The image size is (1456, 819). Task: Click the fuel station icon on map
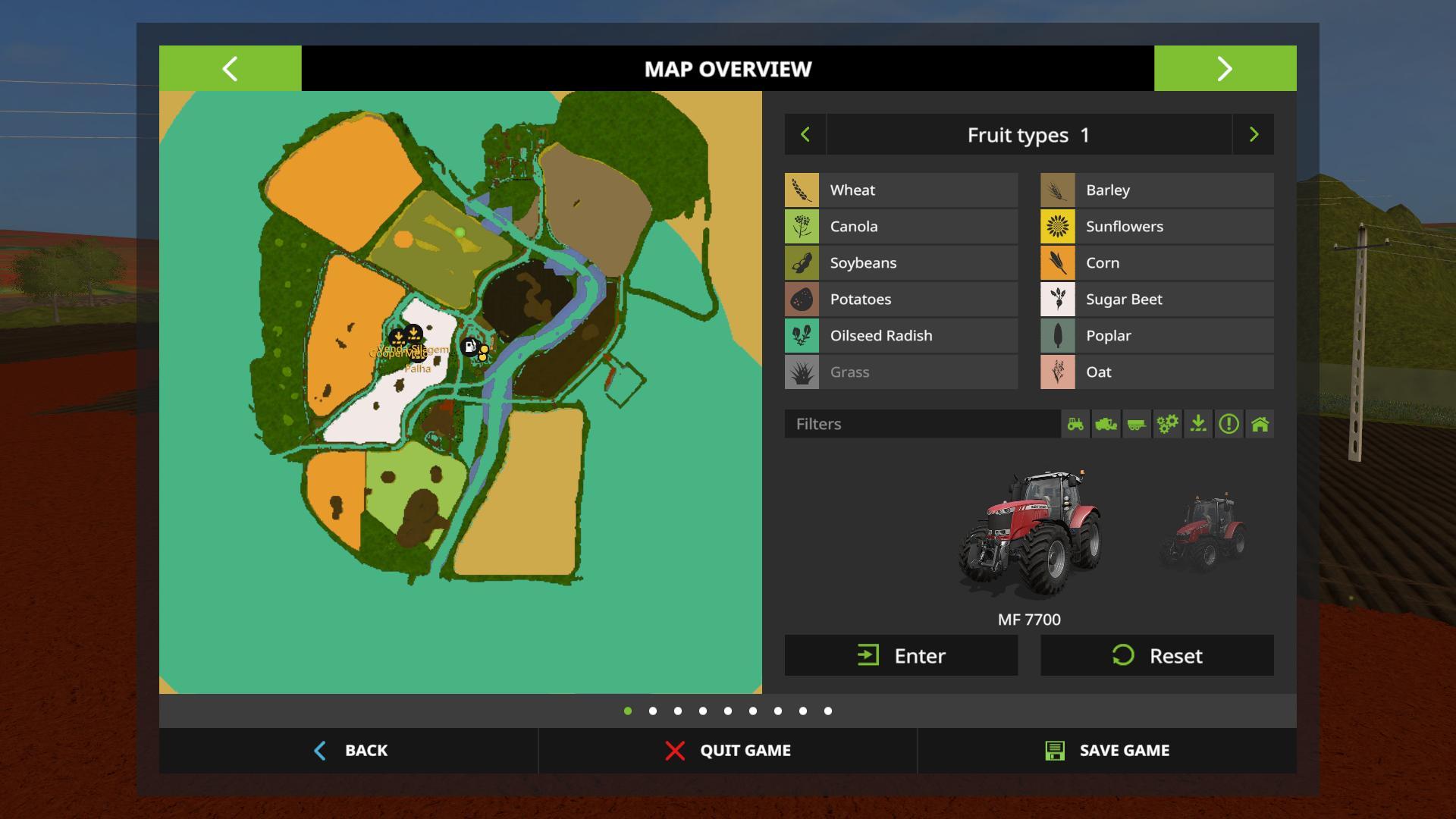pyautogui.click(x=470, y=347)
